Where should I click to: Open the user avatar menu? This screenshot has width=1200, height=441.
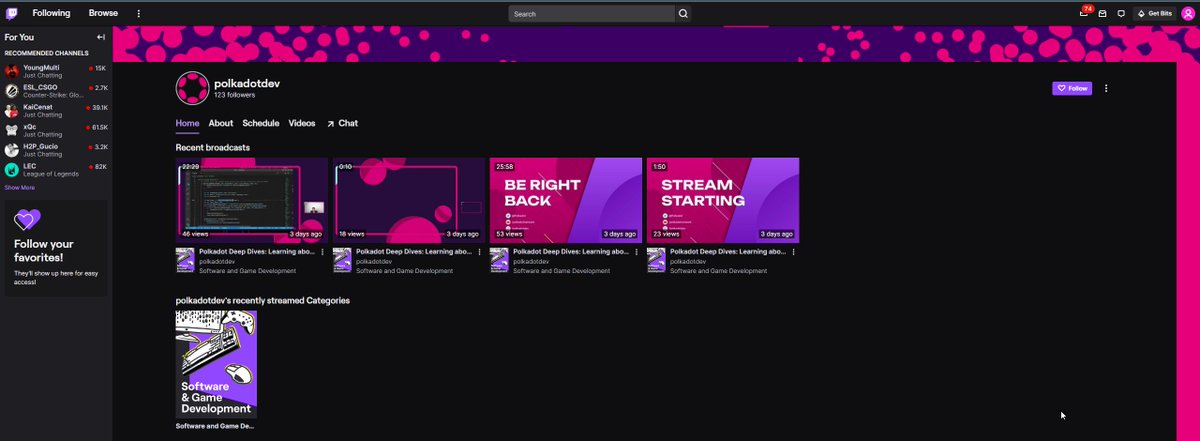click(x=1187, y=14)
